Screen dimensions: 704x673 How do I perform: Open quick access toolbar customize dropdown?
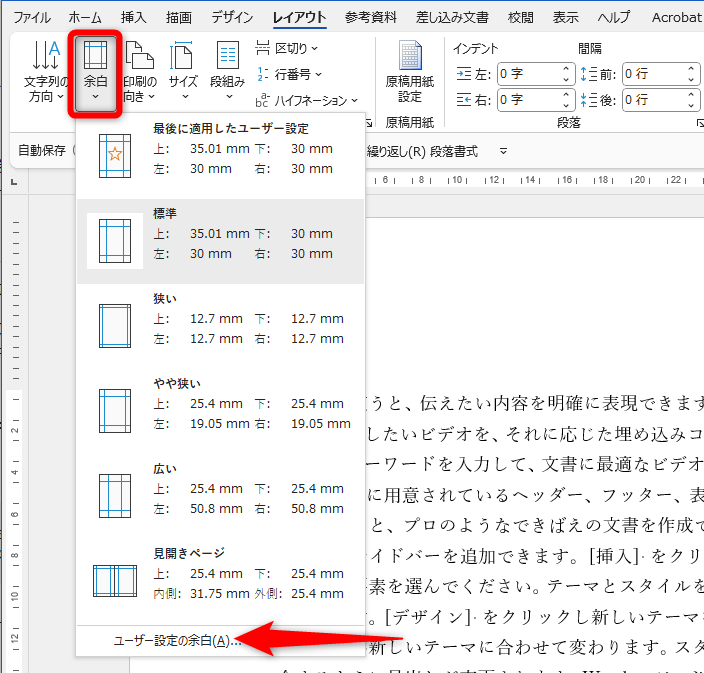click(x=503, y=152)
